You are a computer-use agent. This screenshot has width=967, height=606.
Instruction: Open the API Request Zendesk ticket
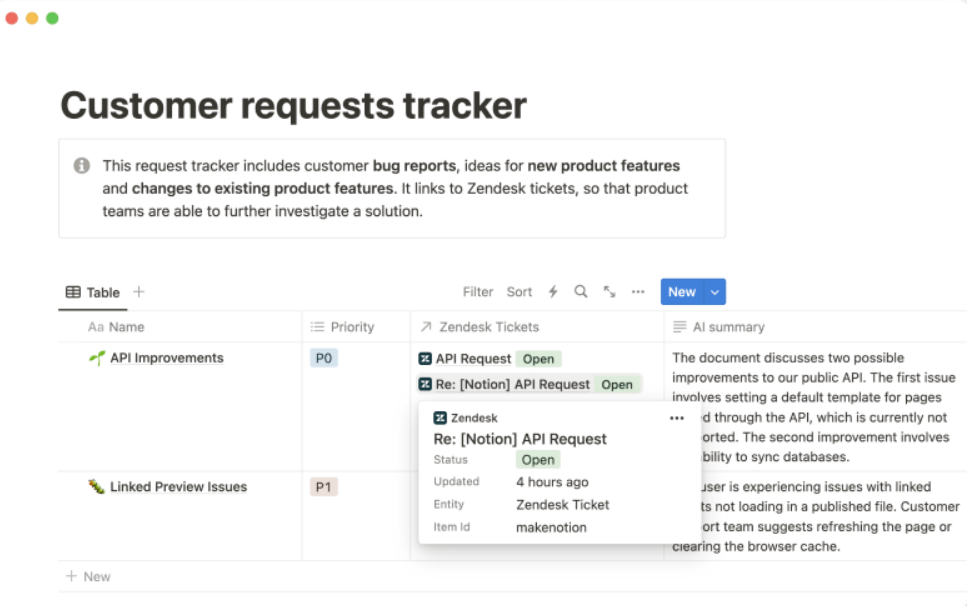coord(473,359)
